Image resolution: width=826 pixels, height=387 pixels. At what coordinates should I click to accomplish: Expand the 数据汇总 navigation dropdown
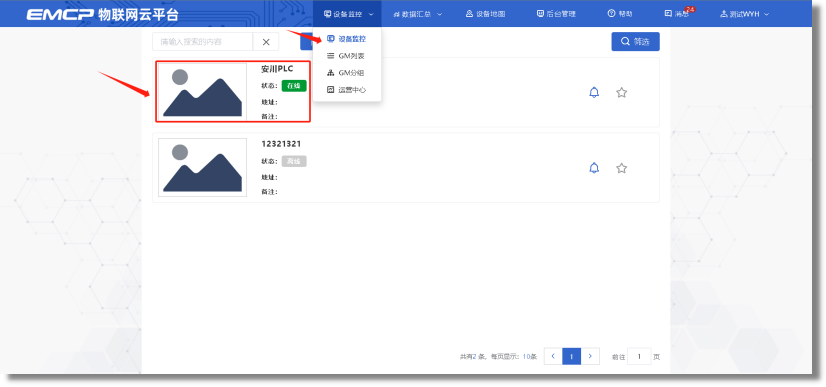pos(417,14)
